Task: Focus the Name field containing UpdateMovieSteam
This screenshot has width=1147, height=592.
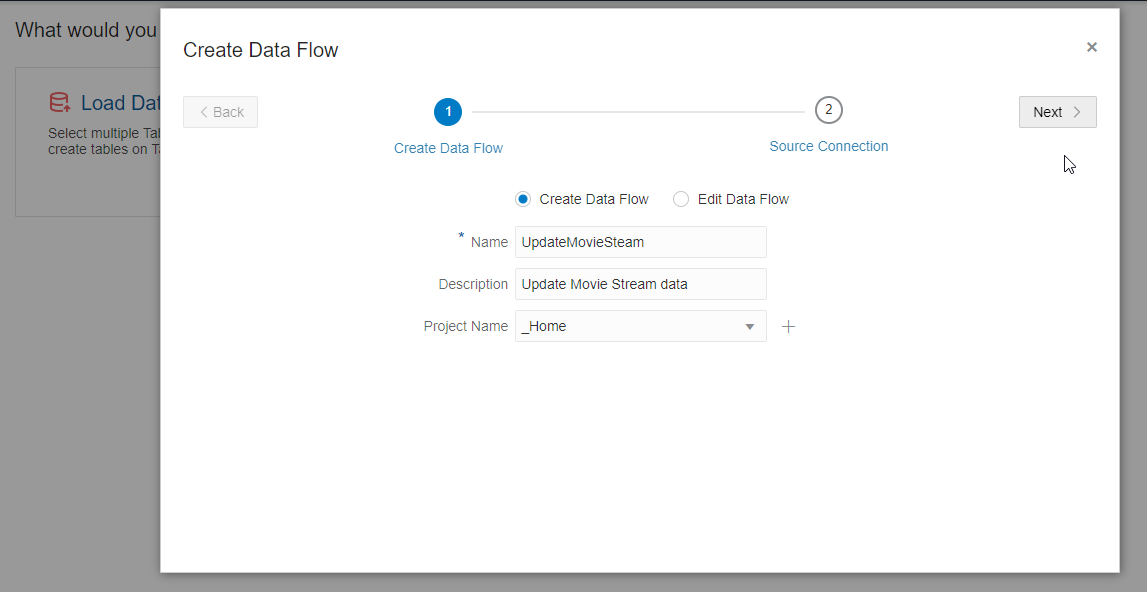Action: coord(640,242)
